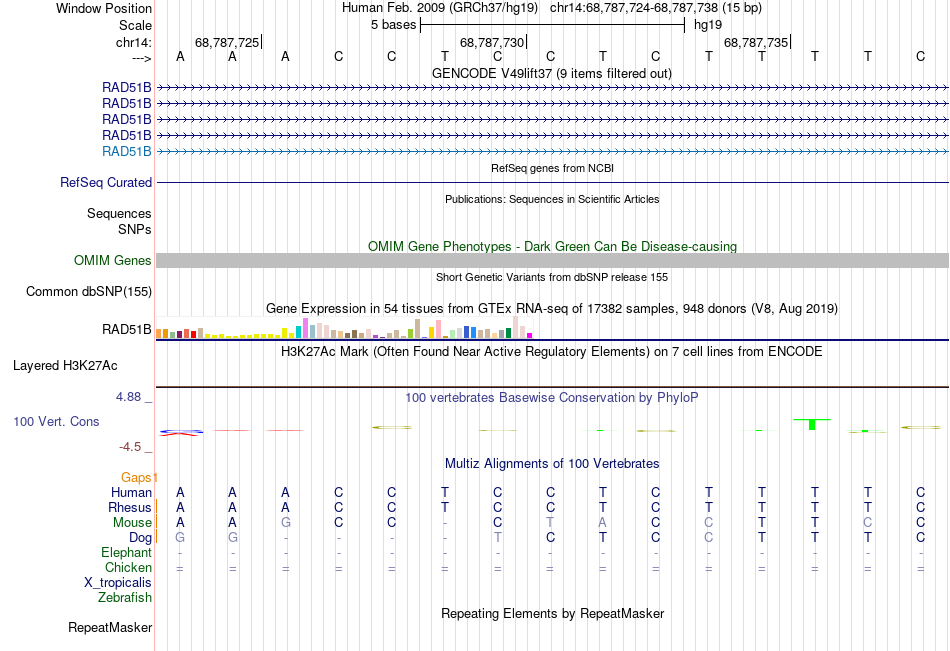Select the Elephant alignment row label
Screen dimensions: 950x651
(127, 552)
